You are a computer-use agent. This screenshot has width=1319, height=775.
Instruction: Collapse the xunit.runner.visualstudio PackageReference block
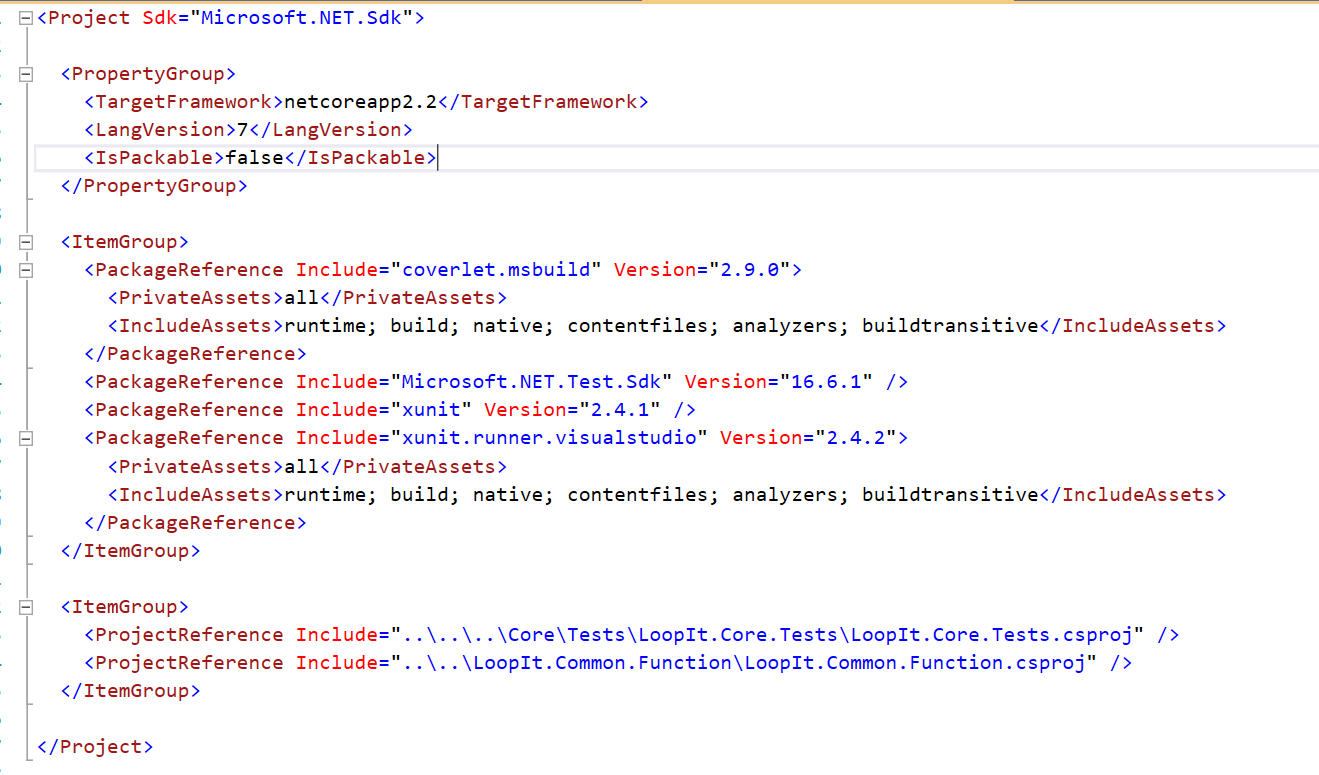(25, 437)
